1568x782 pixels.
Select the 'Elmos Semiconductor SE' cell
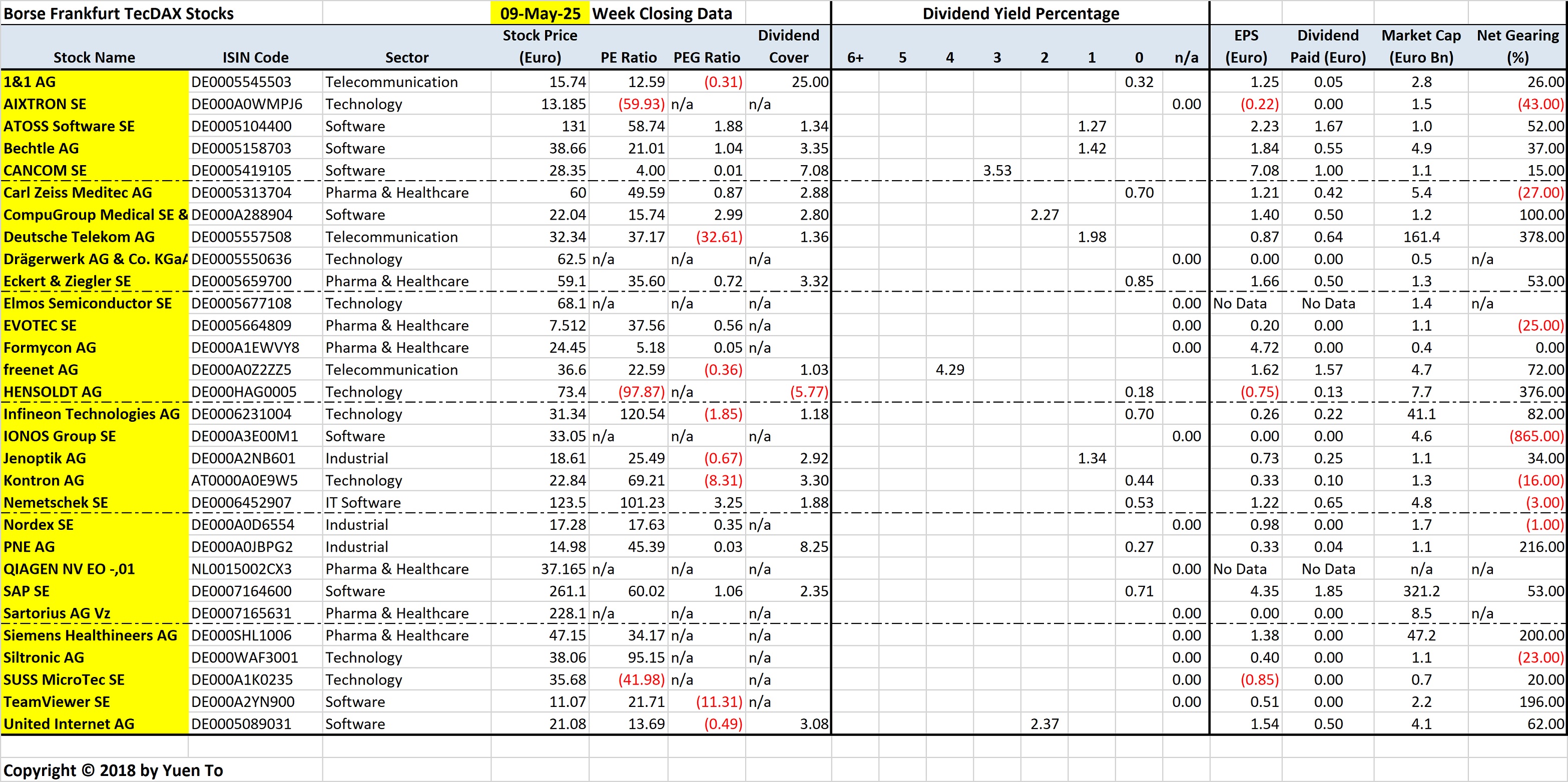[x=95, y=303]
